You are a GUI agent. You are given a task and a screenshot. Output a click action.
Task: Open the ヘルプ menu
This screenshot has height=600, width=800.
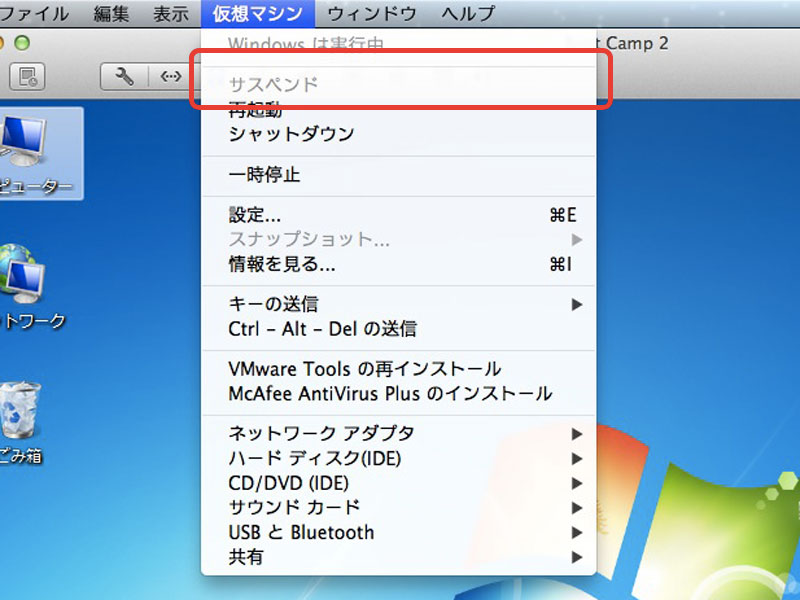(468, 13)
